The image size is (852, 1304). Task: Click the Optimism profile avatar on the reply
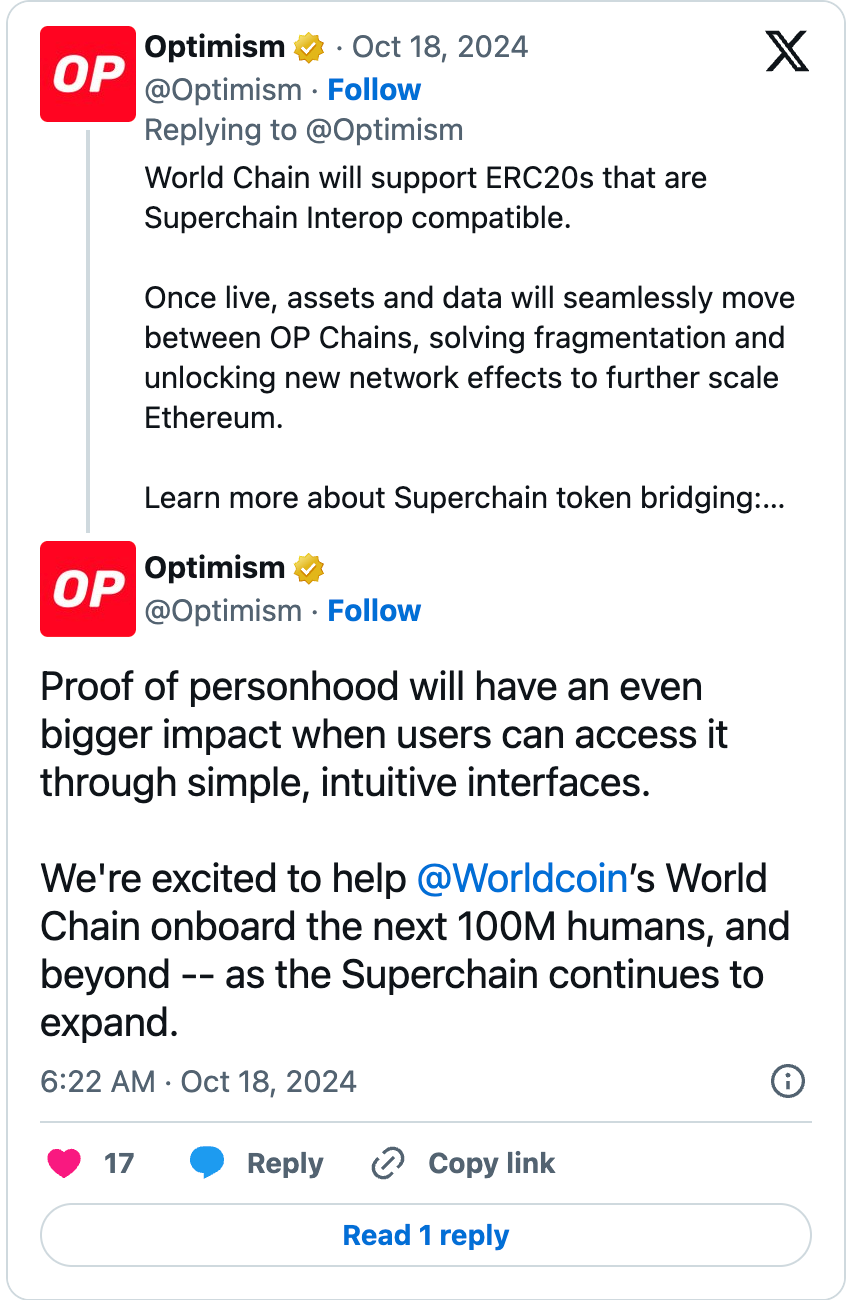[88, 589]
